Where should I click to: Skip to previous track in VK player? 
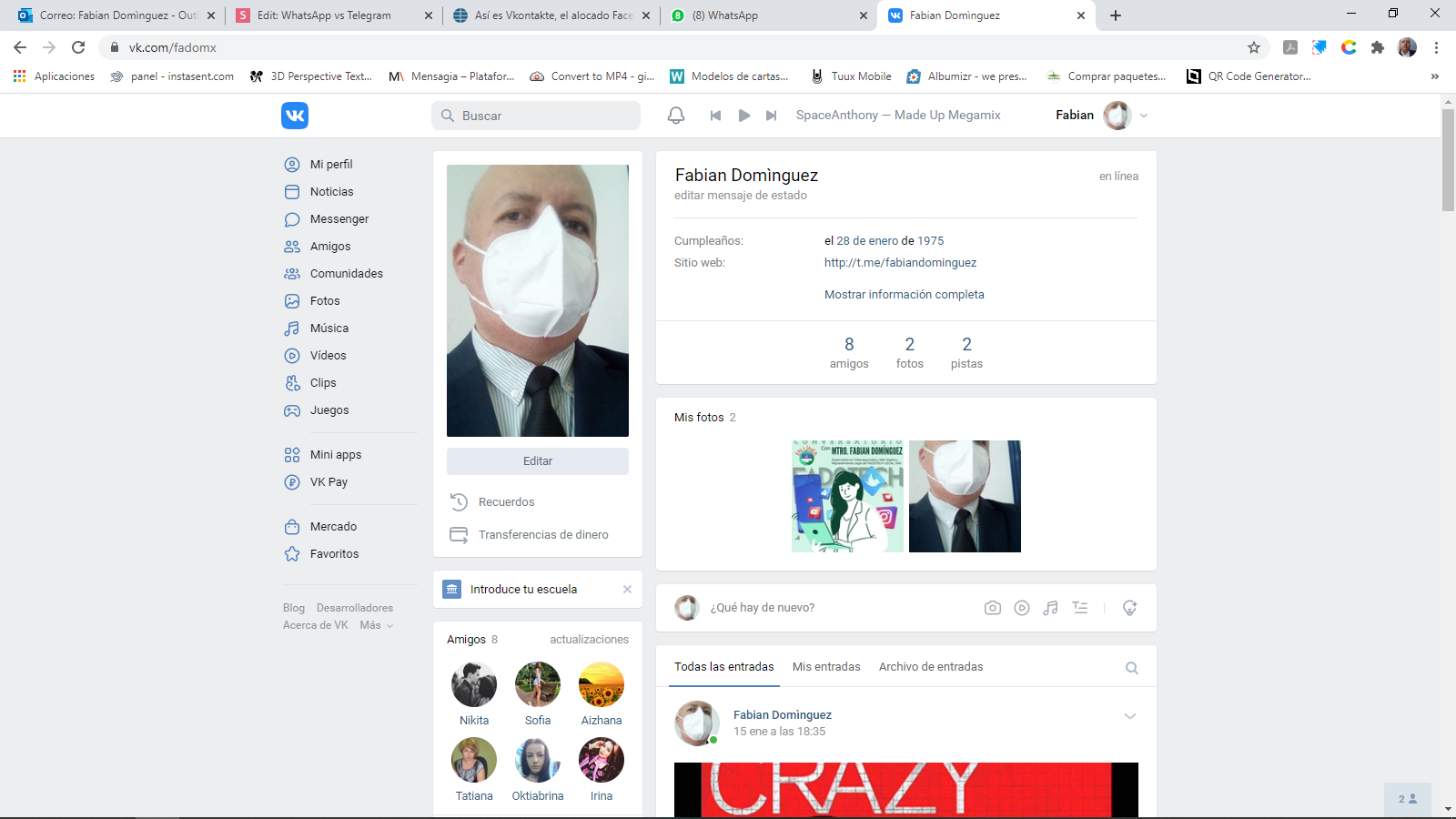tap(715, 116)
